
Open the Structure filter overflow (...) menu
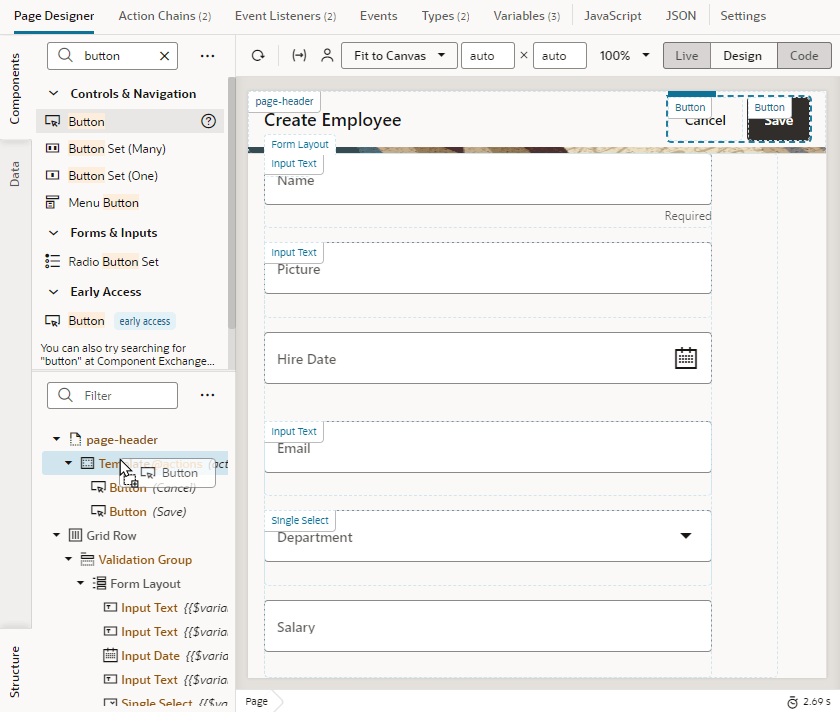tap(207, 395)
